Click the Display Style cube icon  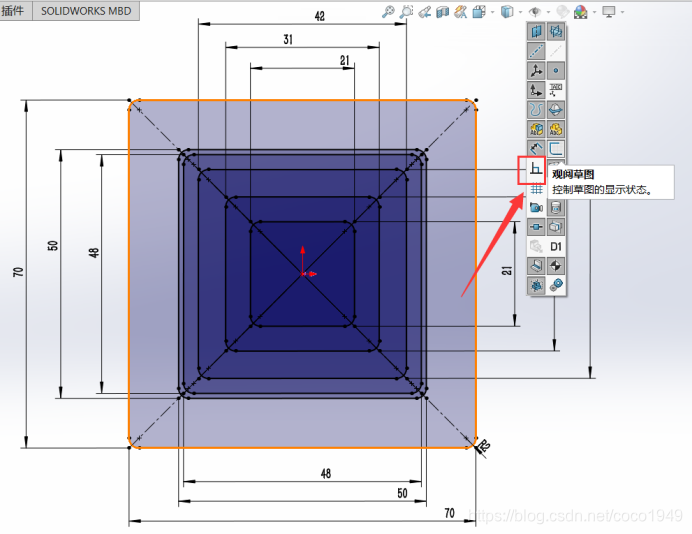pyautogui.click(x=507, y=12)
